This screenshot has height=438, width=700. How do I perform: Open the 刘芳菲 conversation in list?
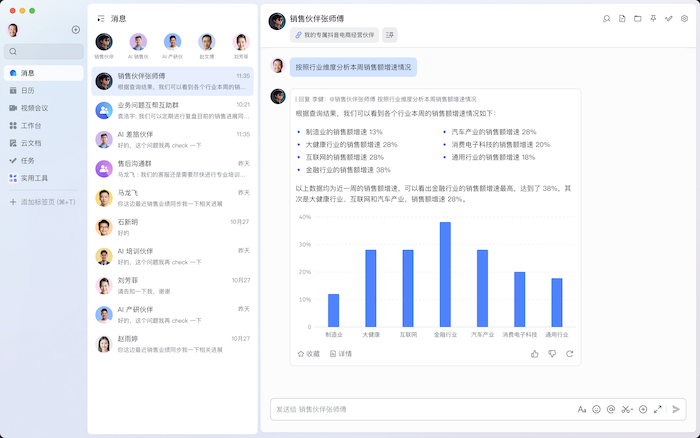172,286
